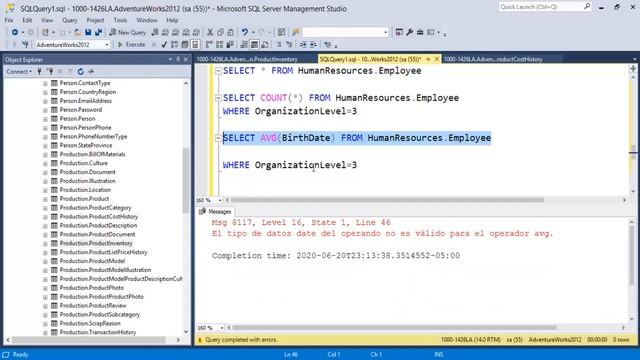The image size is (640, 360).
Task: Open the Properties wrench icon
Action: [409, 32]
